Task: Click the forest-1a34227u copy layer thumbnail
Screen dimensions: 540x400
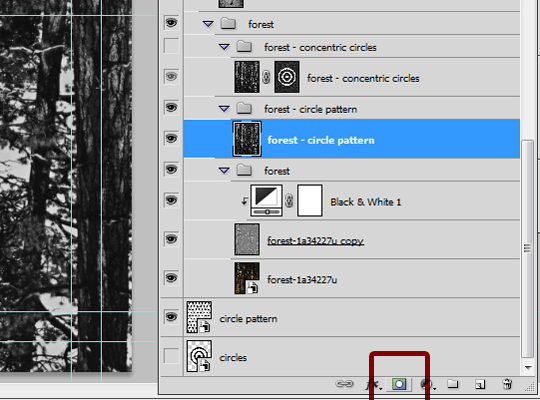Action: (247, 239)
